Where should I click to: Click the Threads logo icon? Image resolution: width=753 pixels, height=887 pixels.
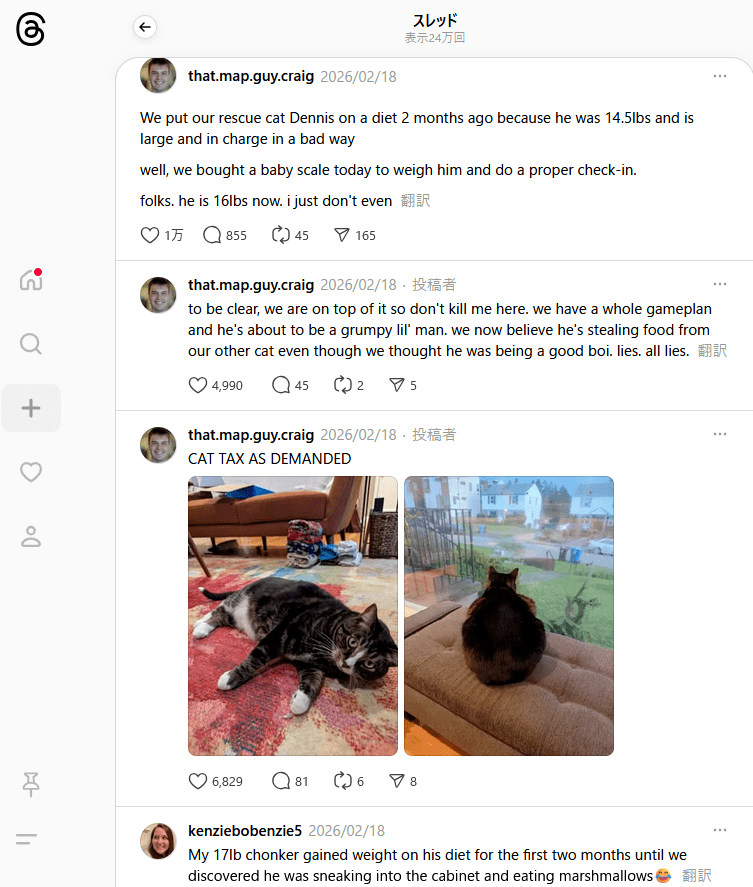click(x=31, y=29)
